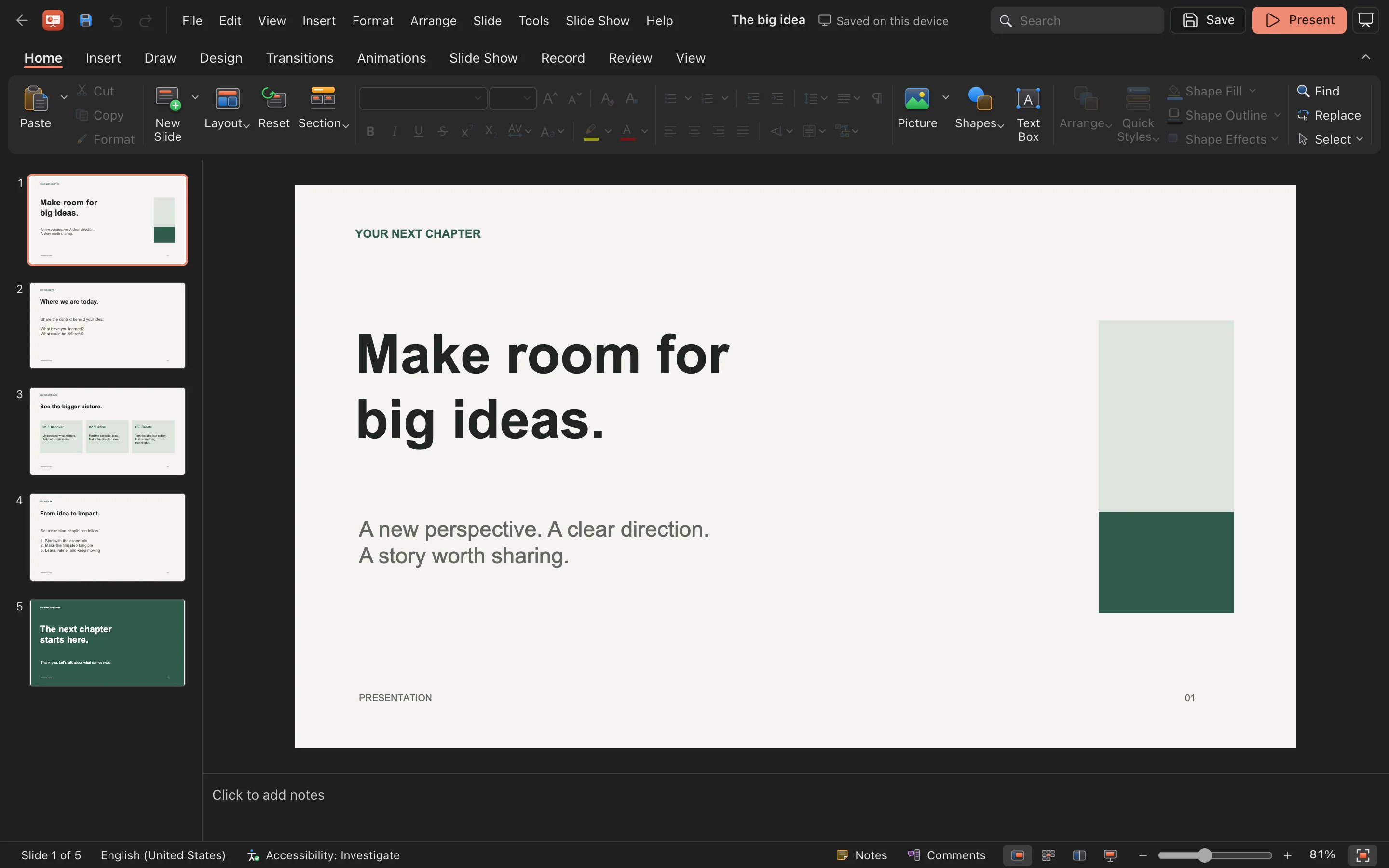Click the undo arrow icon
The width and height of the screenshot is (1389, 868).
point(116,21)
